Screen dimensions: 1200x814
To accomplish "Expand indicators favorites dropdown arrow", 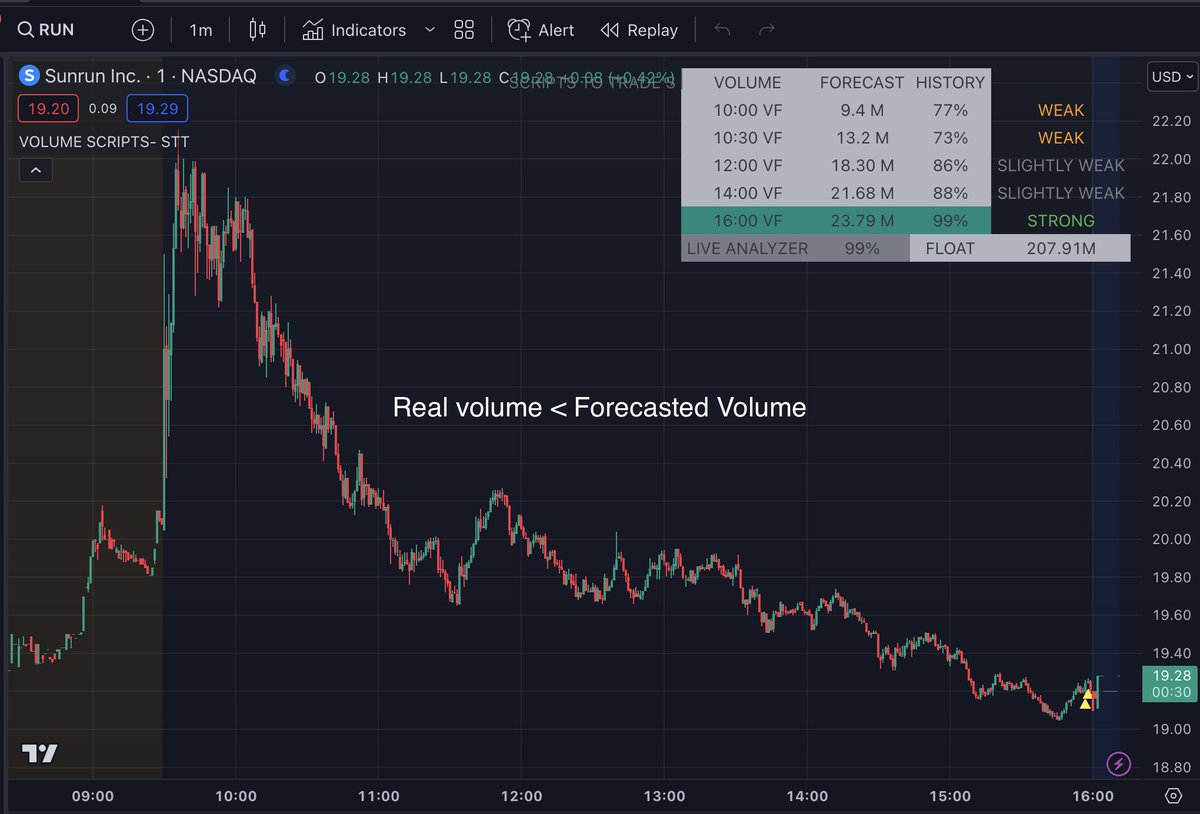I will pos(430,30).
